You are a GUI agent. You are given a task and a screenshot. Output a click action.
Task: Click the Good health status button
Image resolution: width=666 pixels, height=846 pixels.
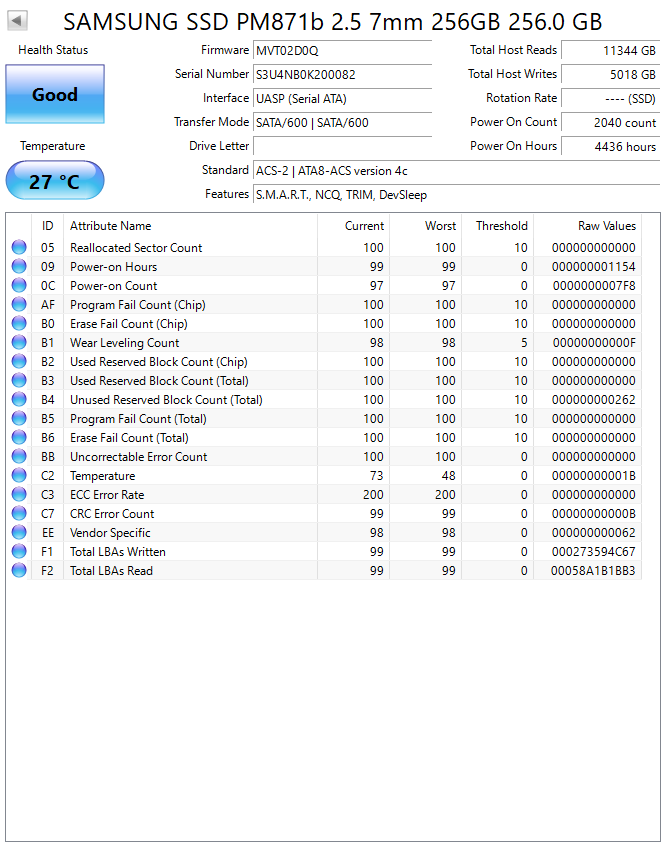point(55,94)
